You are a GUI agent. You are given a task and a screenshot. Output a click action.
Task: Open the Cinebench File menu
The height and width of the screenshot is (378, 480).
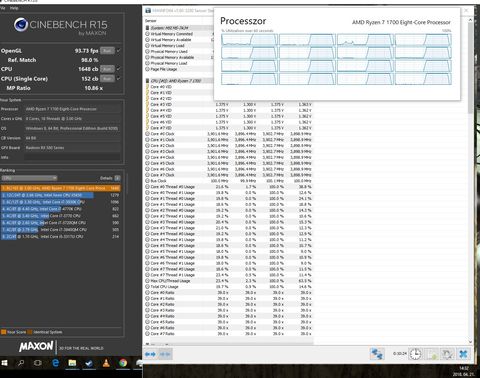3,8
